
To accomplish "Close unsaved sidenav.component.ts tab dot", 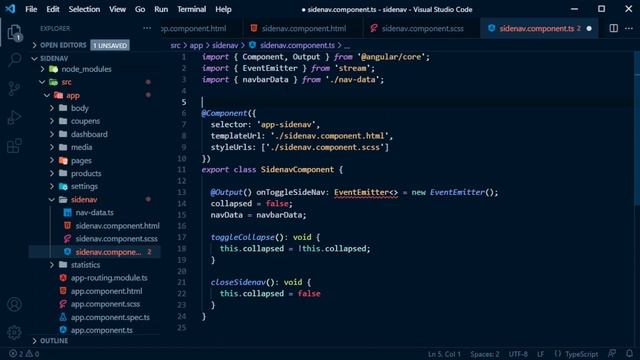I will [x=589, y=28].
